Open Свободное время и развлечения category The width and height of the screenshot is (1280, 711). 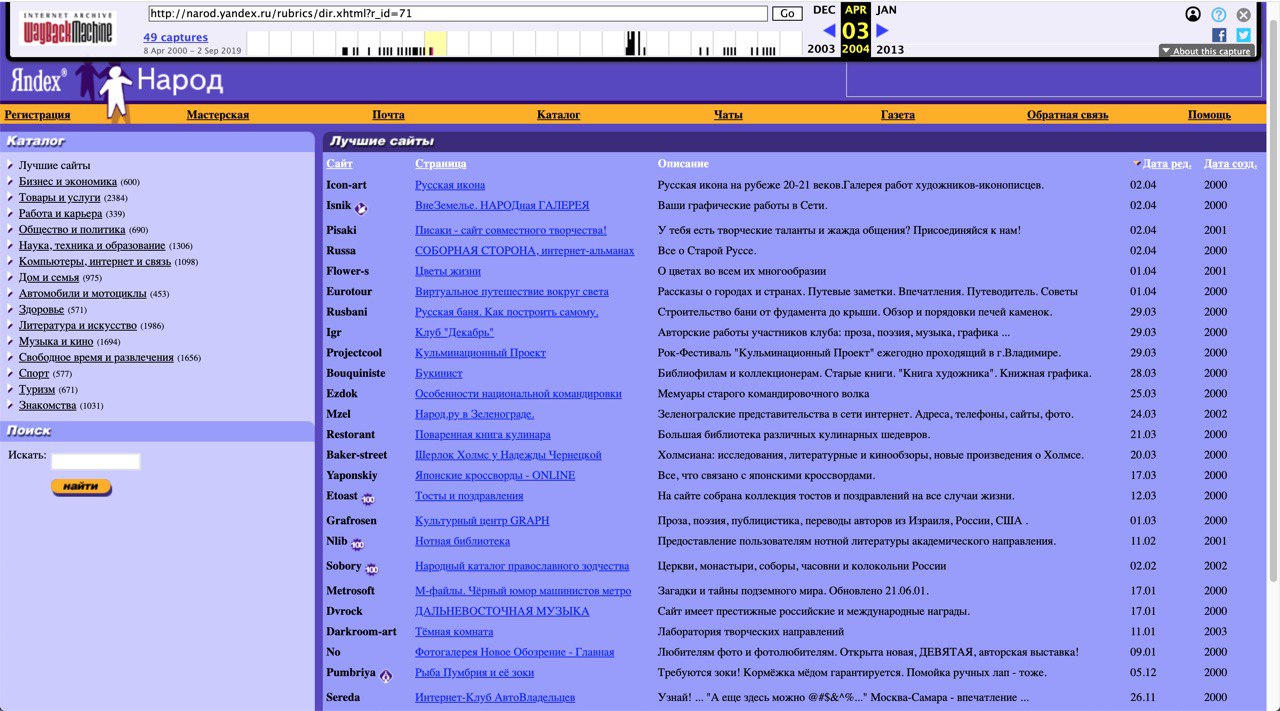tap(96, 358)
